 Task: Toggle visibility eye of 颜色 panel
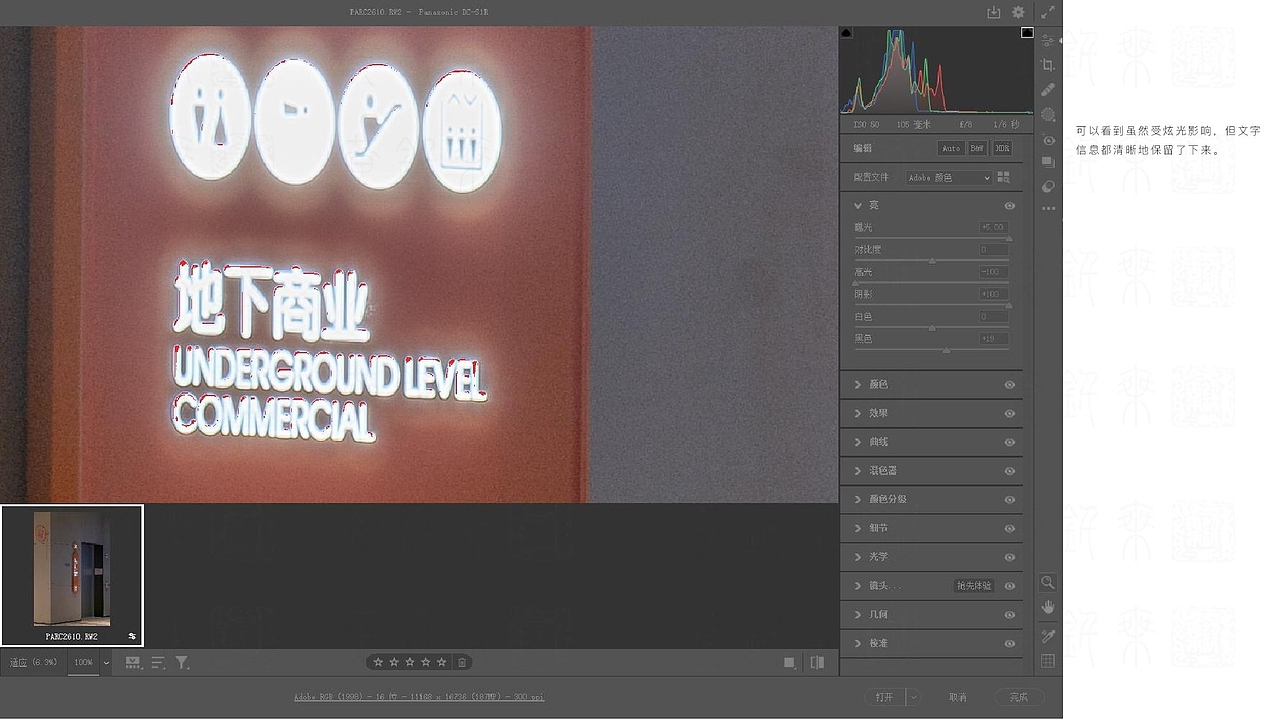[1010, 384]
